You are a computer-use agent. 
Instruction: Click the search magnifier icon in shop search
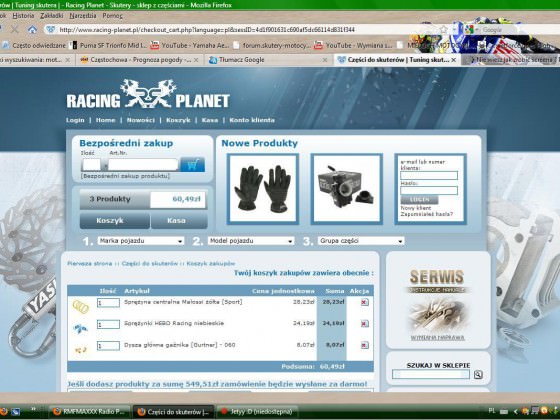[x=478, y=374]
